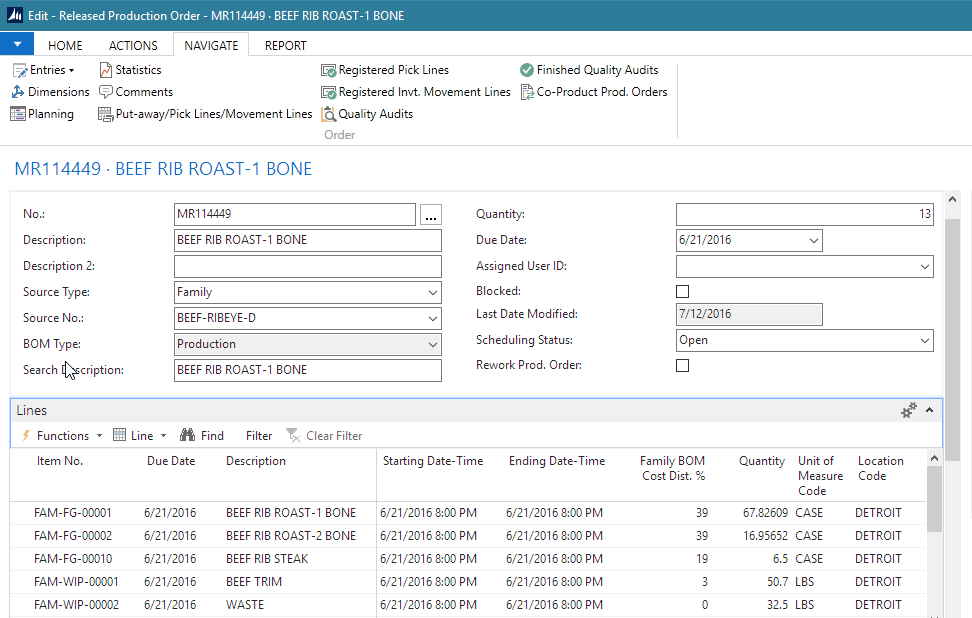Image resolution: width=972 pixels, height=618 pixels.
Task: Expand the Source Type dropdown
Action: 432,293
